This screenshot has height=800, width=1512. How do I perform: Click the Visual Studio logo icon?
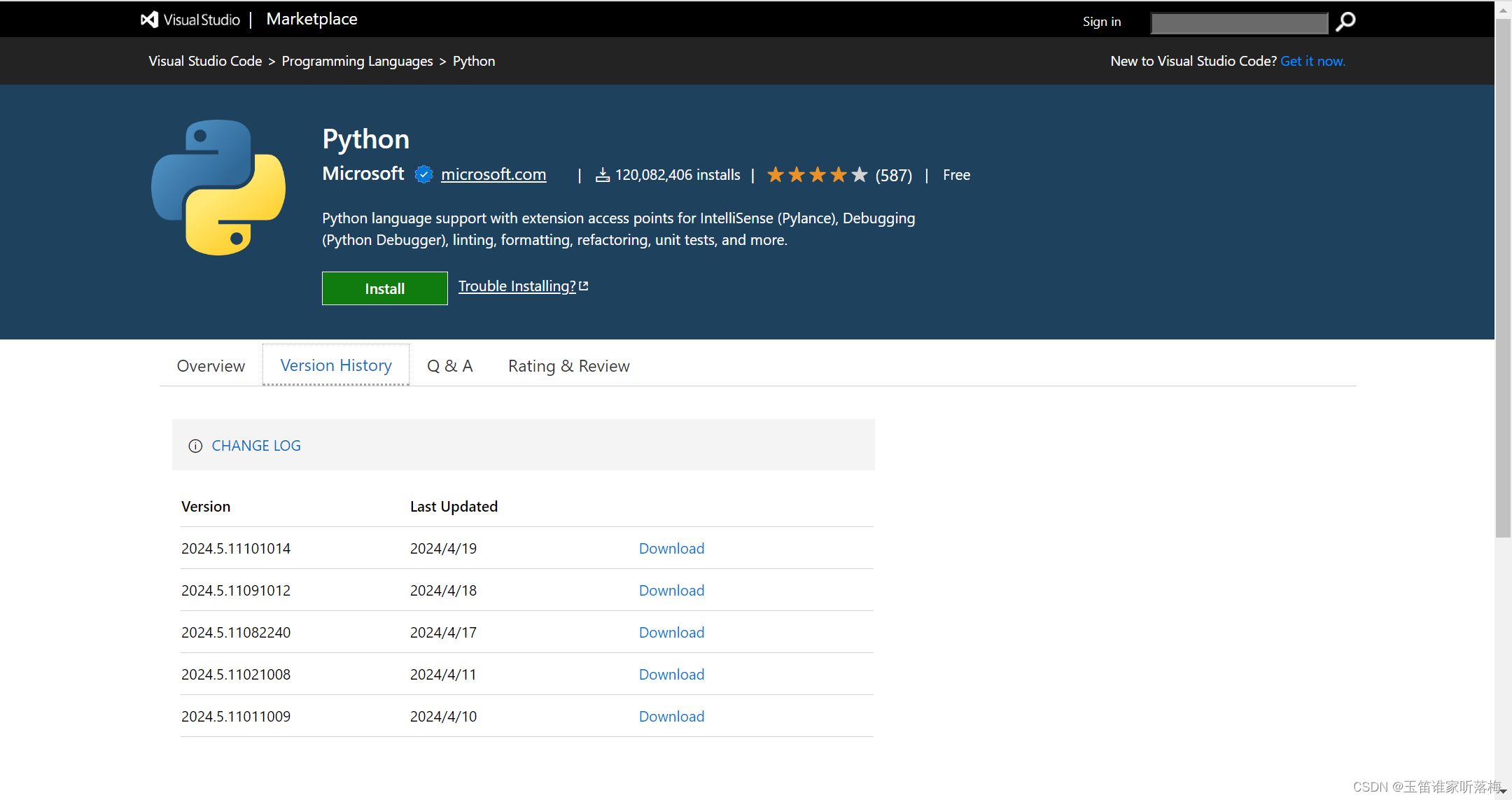click(x=149, y=20)
